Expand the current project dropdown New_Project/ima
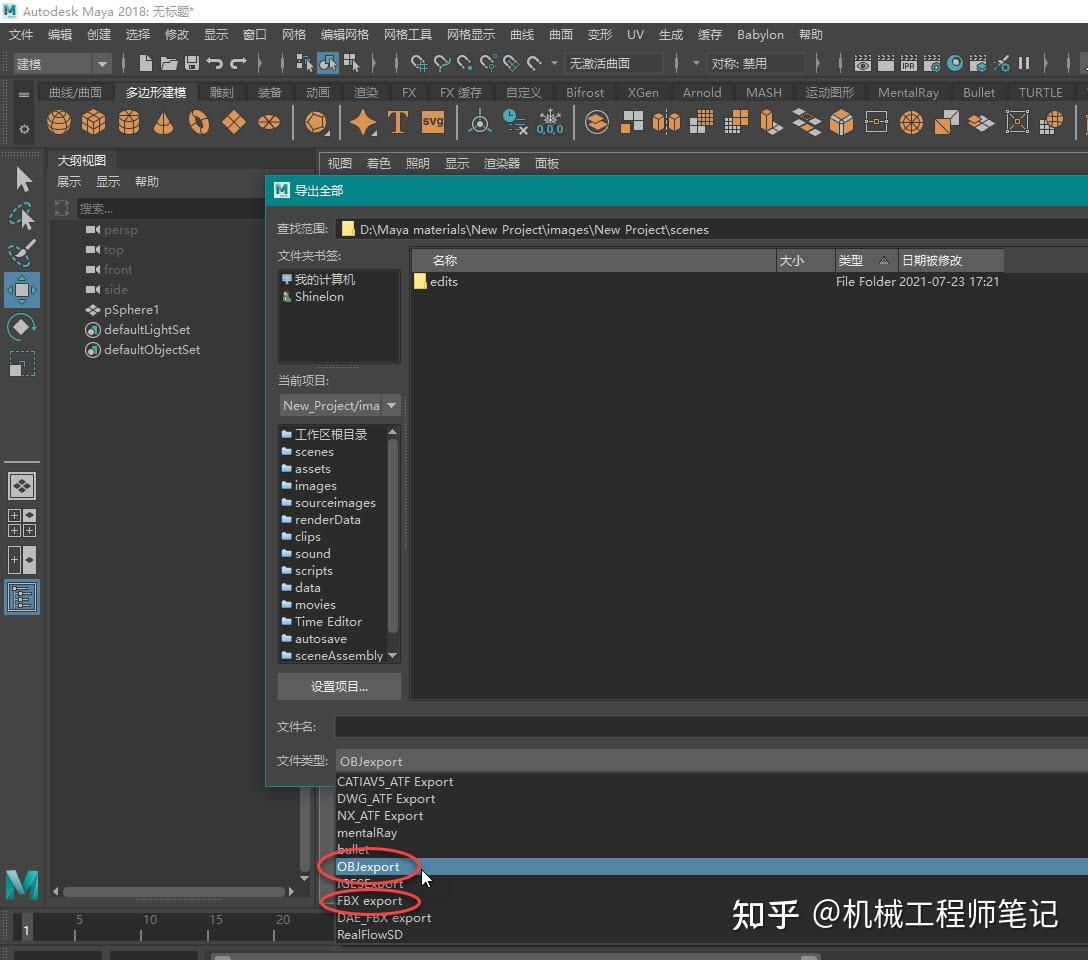Viewport: 1088px width, 960px height. click(339, 405)
